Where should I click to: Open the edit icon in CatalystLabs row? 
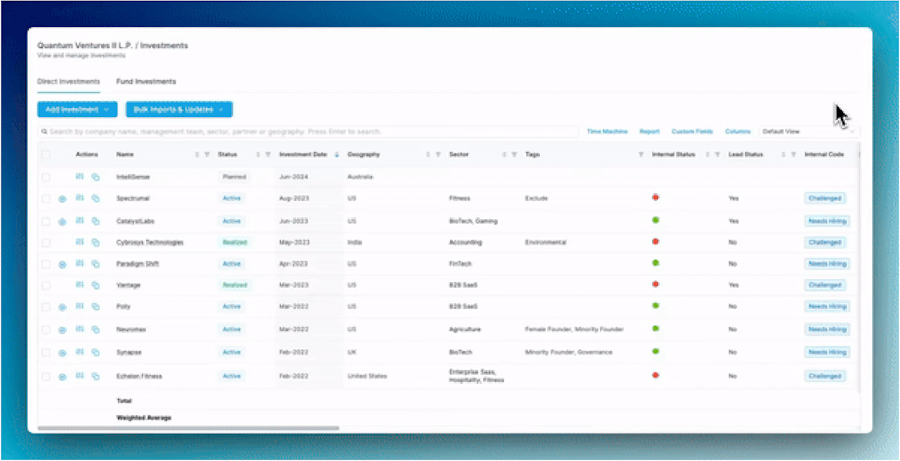(79, 220)
